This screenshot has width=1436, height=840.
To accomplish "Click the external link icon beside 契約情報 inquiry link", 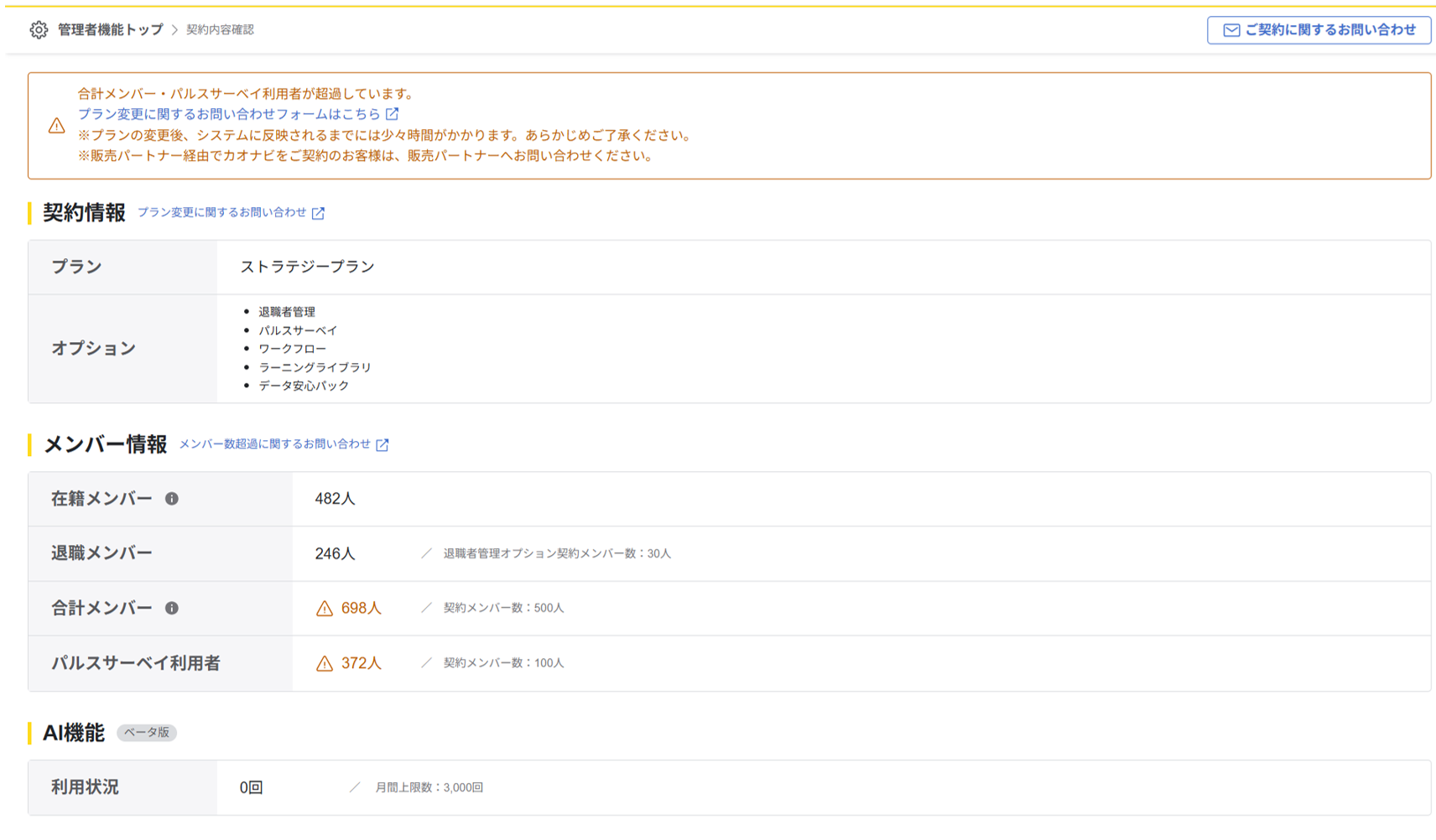I will 317,213.
